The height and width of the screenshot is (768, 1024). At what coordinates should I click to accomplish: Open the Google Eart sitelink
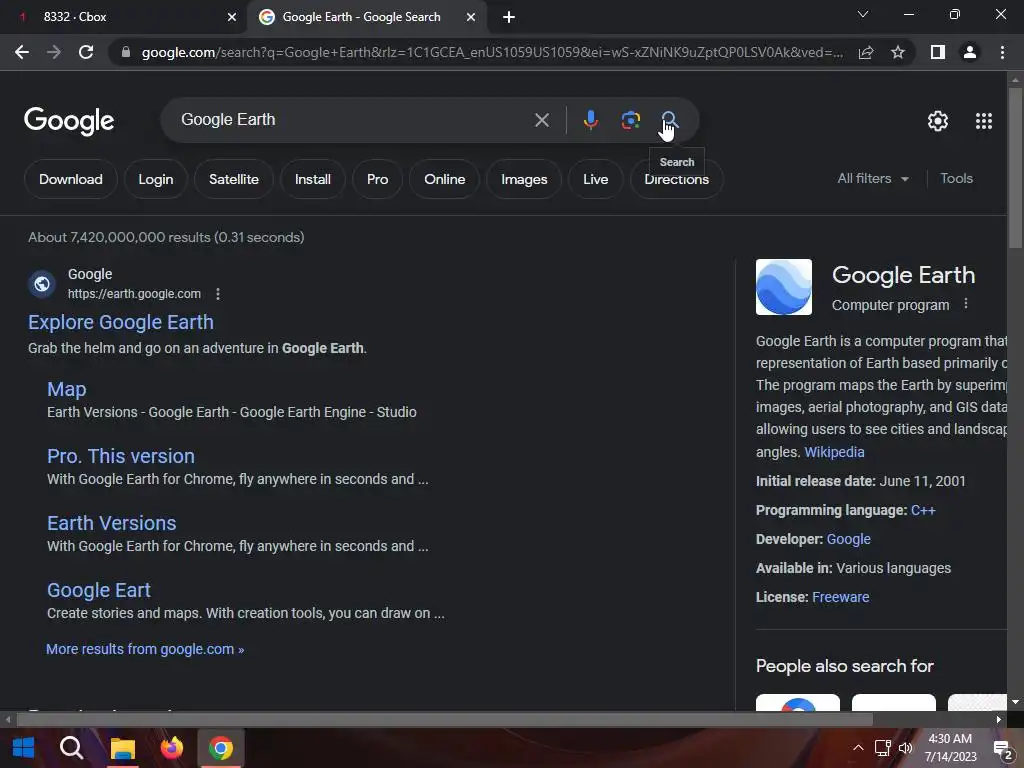coord(99,590)
